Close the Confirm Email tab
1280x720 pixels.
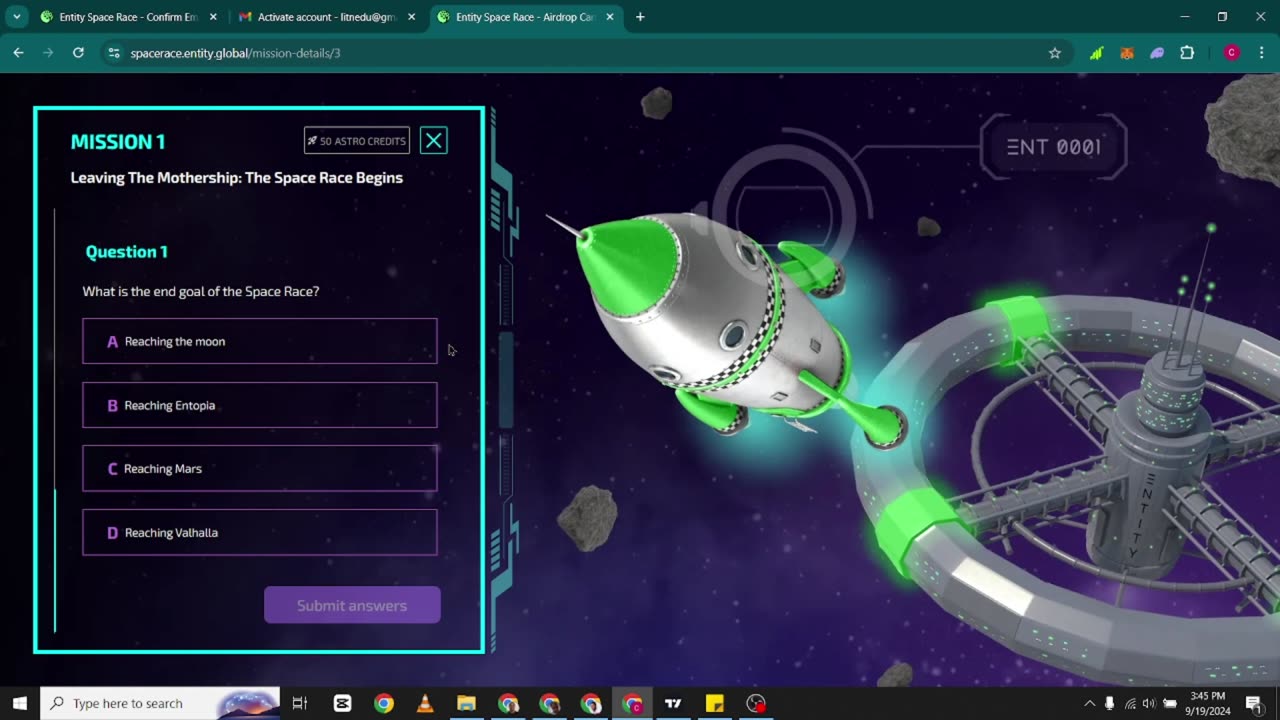(213, 17)
